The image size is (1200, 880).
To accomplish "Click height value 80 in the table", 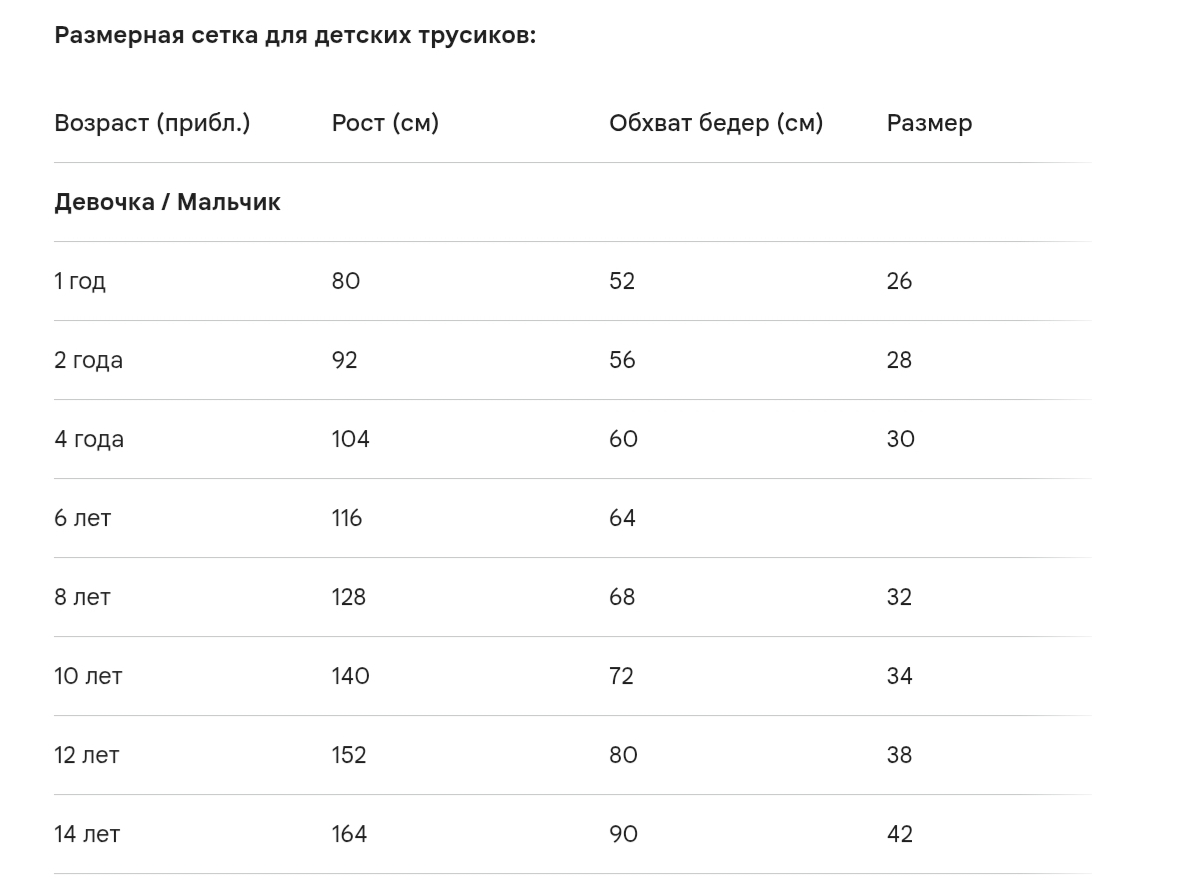I will [346, 281].
